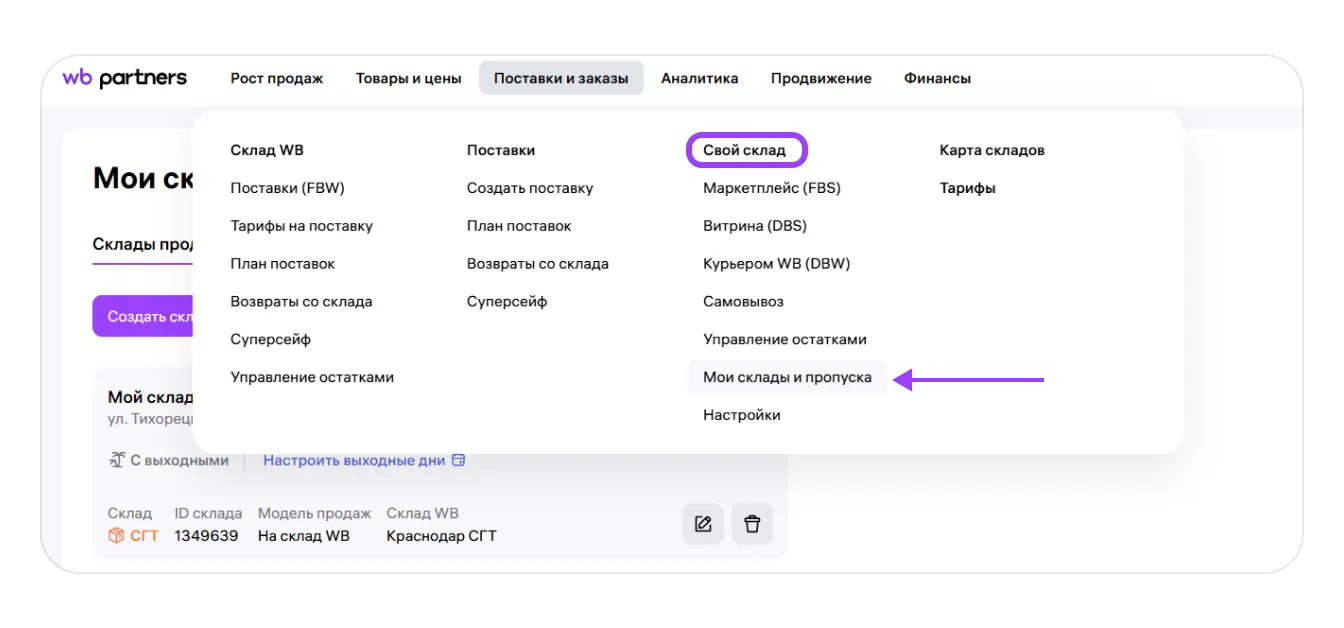Expand the Рост продаж navigation menu
The height and width of the screenshot is (628, 1344).
(277, 78)
